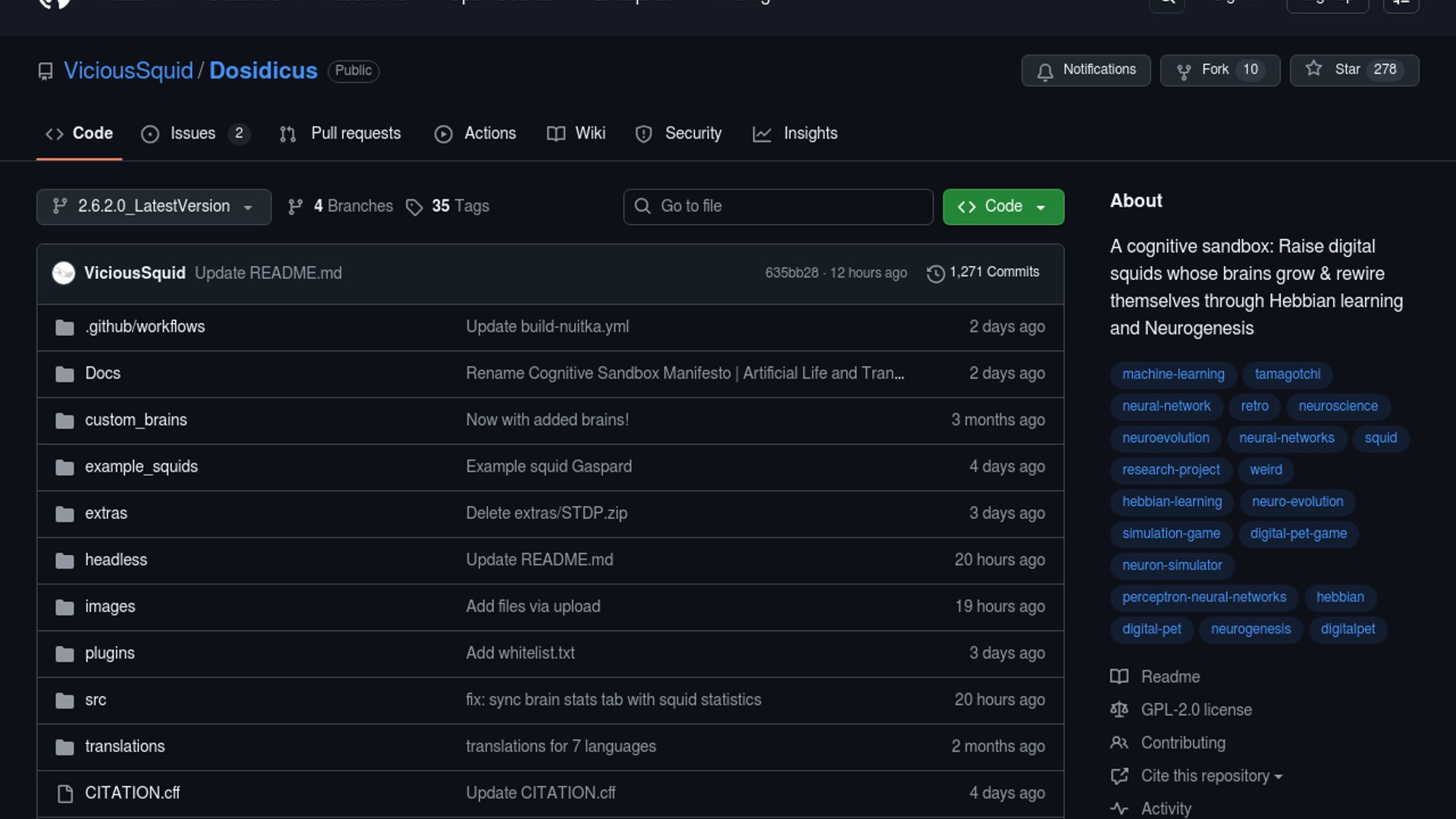Click the Fork icon button
1456x819 pixels.
tap(1183, 71)
